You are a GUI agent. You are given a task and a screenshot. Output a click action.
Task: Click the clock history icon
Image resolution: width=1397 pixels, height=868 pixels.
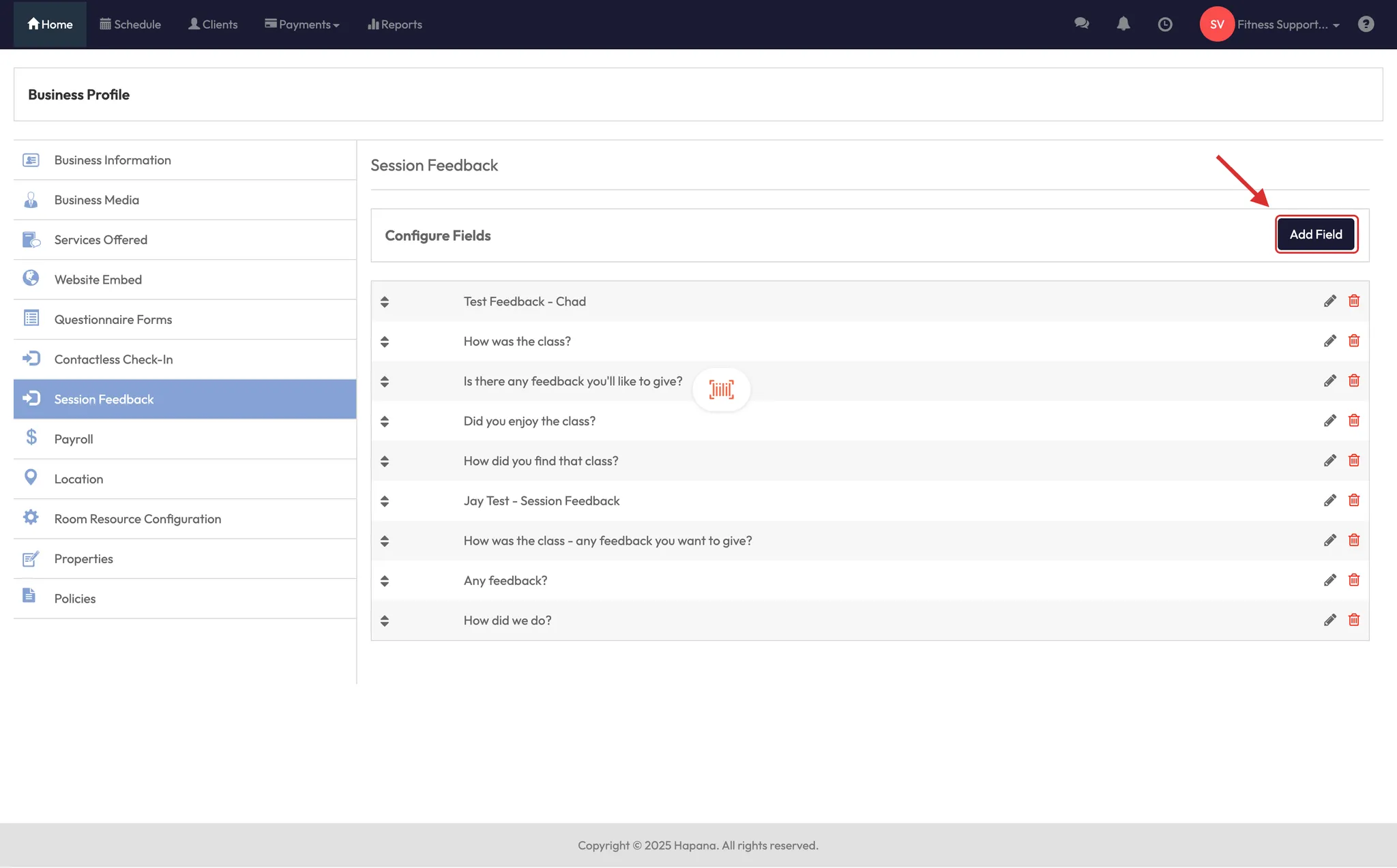(1165, 25)
